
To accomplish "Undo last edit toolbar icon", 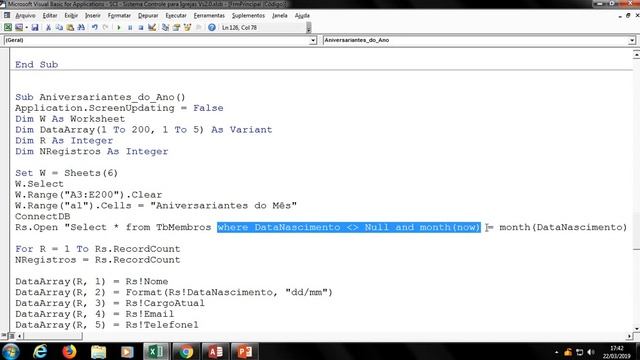I will [x=95, y=27].
